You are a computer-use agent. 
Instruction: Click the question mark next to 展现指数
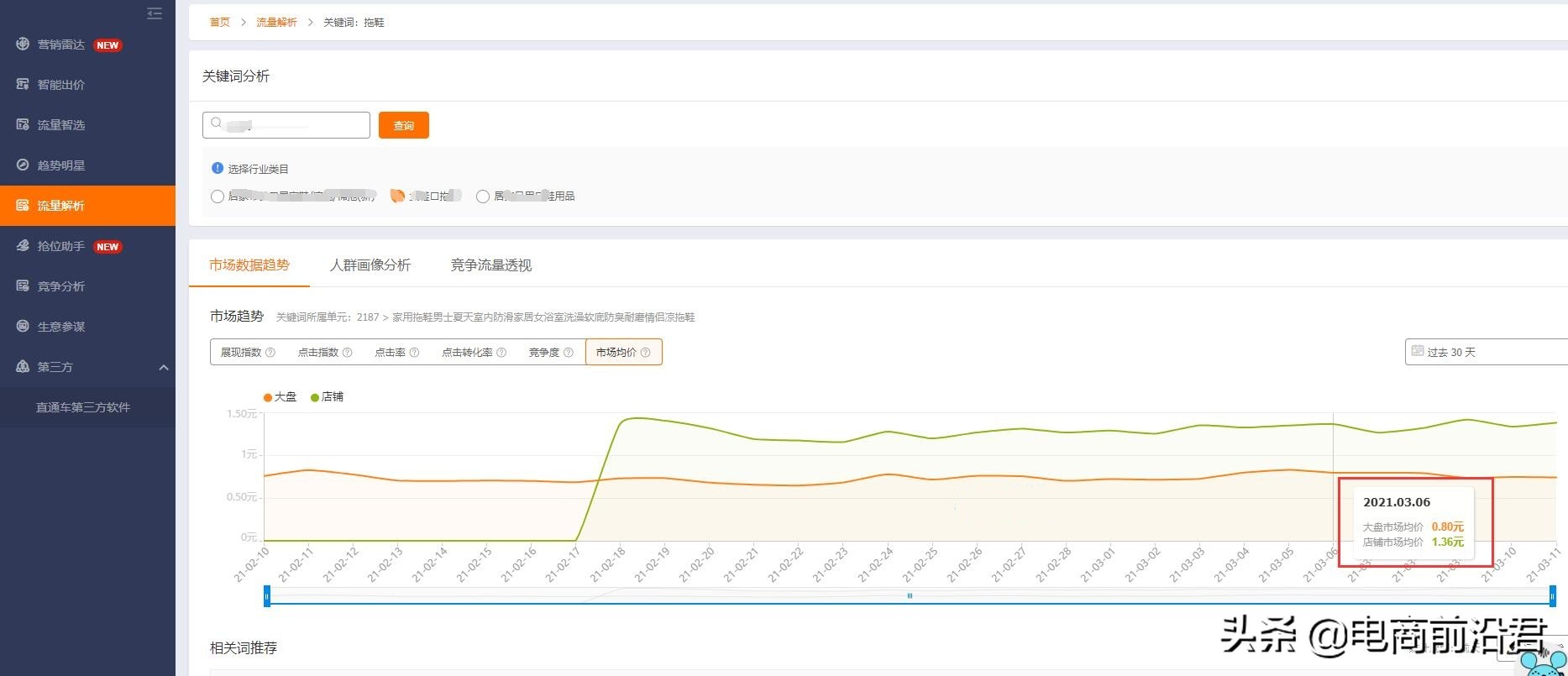pos(270,353)
